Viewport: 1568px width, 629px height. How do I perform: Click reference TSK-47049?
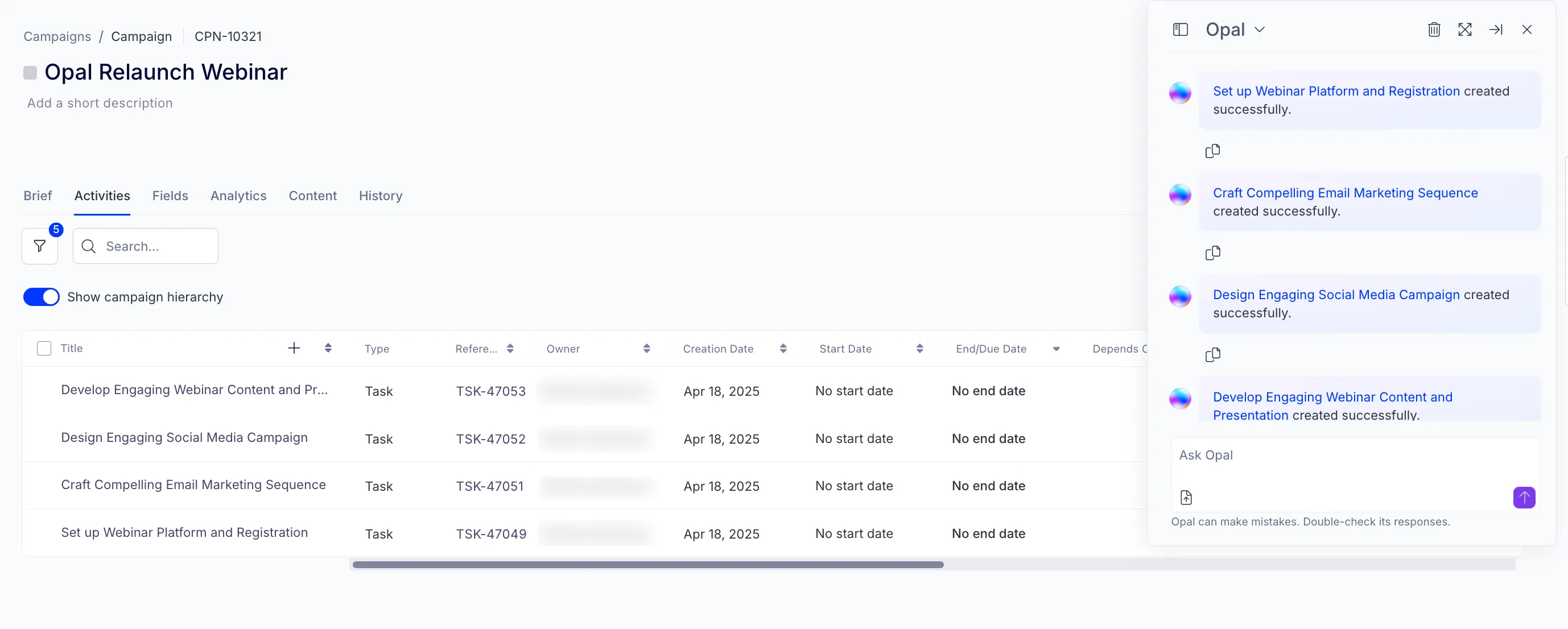click(x=491, y=534)
